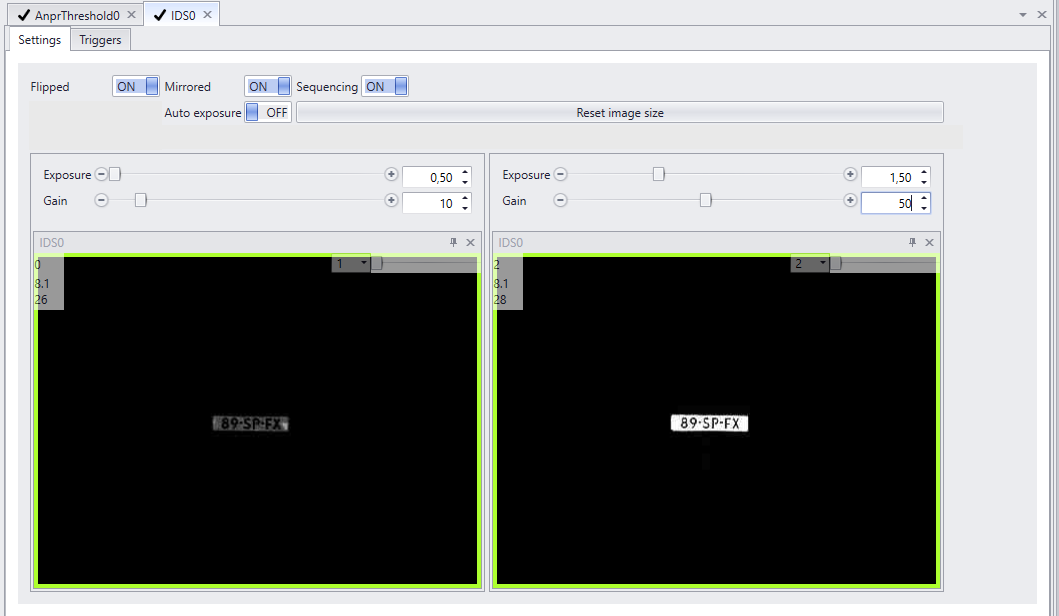Step down the Gain 50 value
The image size is (1059, 616).
tap(924, 208)
